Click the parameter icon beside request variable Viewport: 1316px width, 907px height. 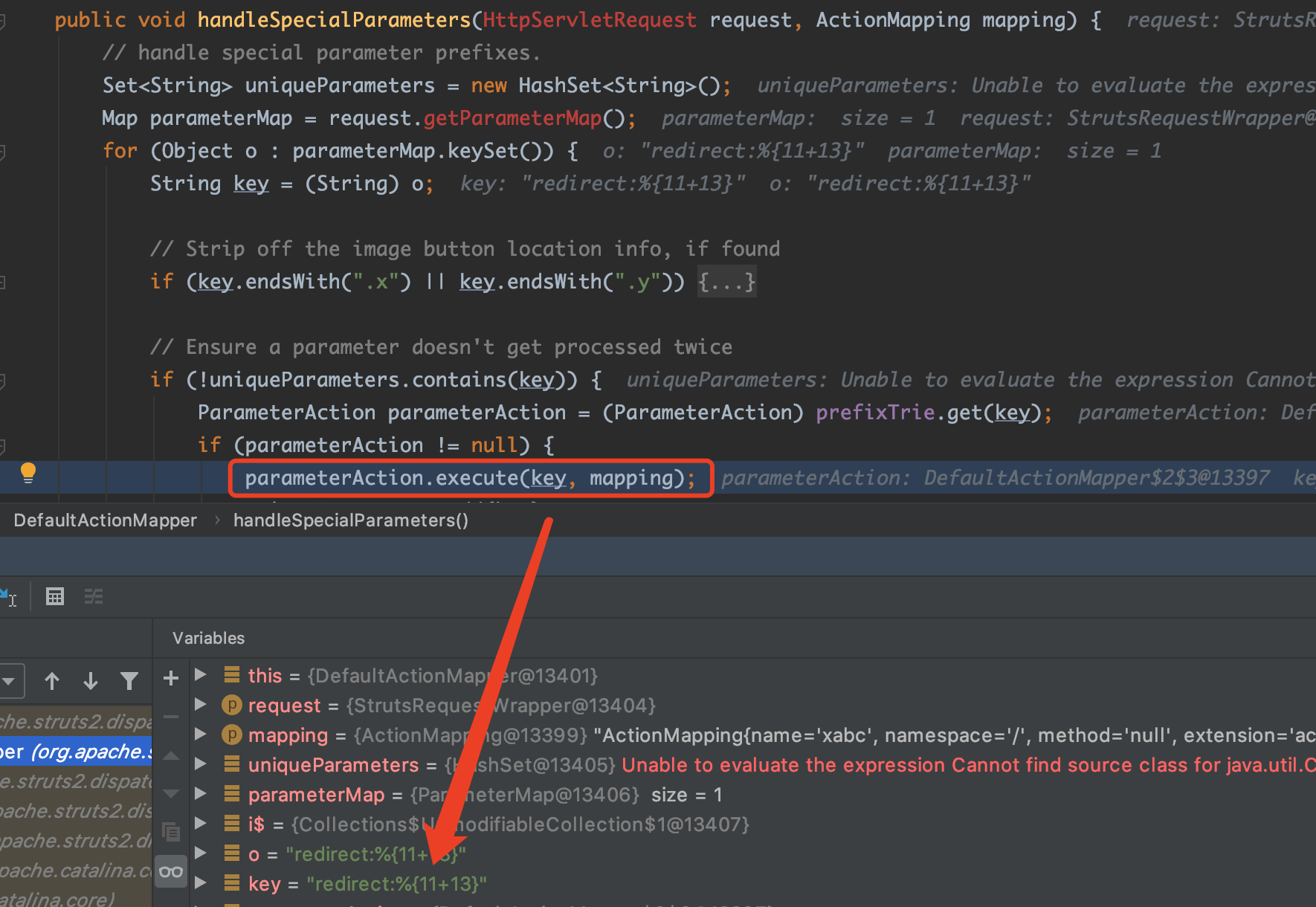tap(232, 705)
